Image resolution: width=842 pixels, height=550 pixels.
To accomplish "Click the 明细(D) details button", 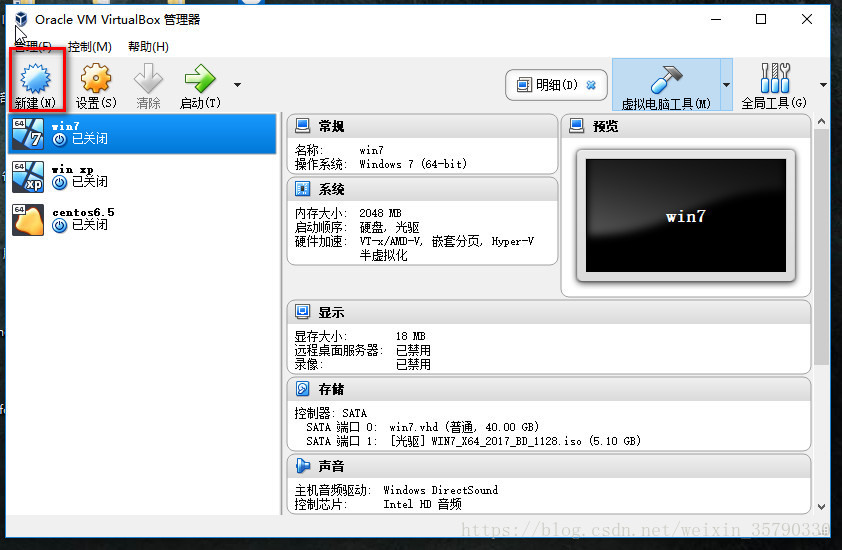I will click(556, 85).
